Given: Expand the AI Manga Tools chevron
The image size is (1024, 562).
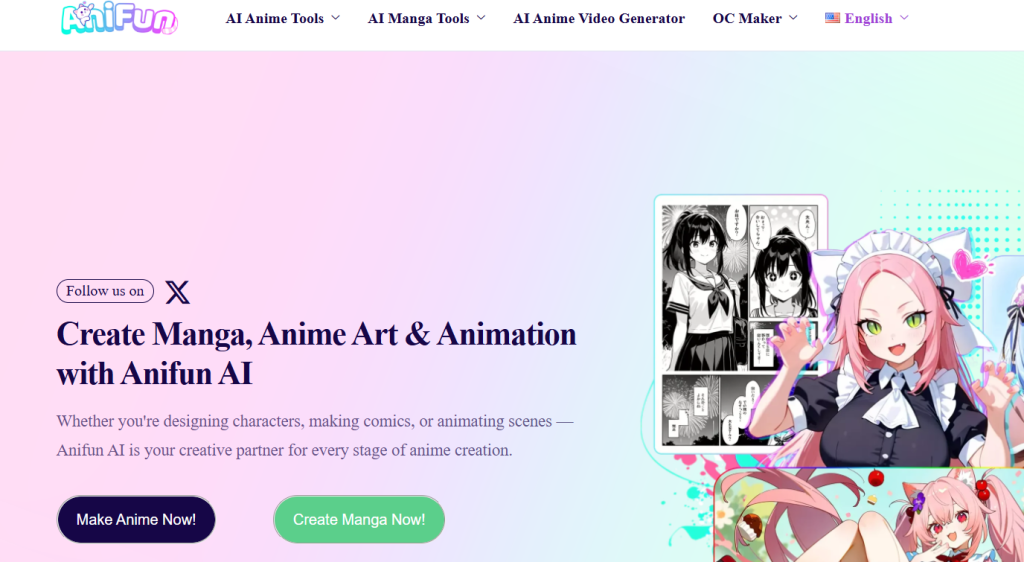Looking at the screenshot, I should tap(481, 18).
